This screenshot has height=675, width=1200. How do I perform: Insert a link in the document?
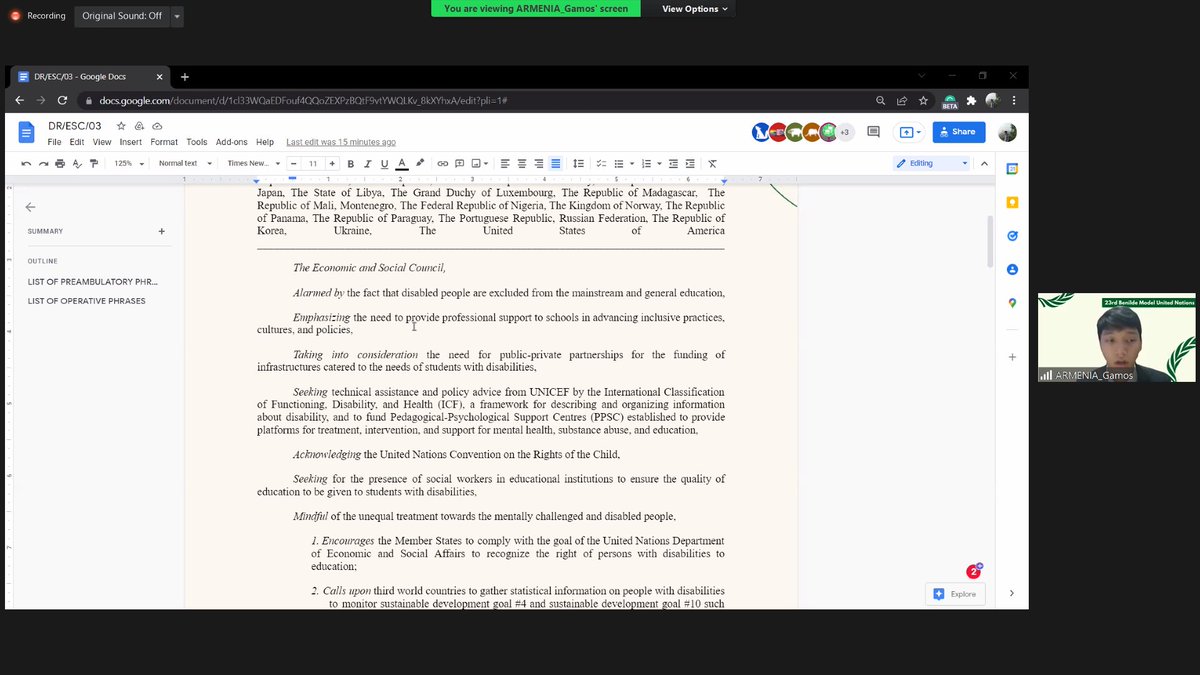pos(442,163)
